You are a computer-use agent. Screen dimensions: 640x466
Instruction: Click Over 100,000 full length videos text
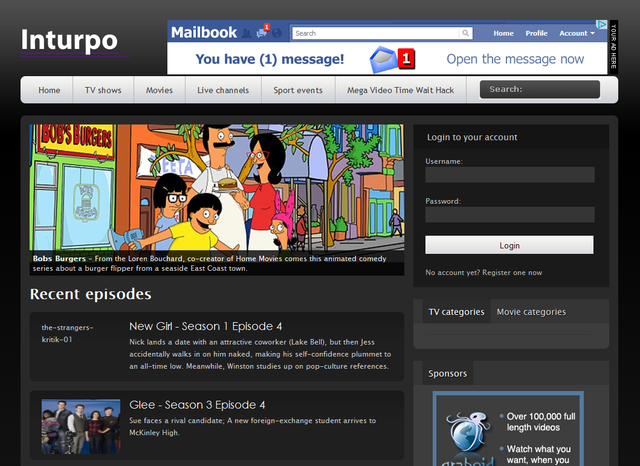click(x=541, y=422)
